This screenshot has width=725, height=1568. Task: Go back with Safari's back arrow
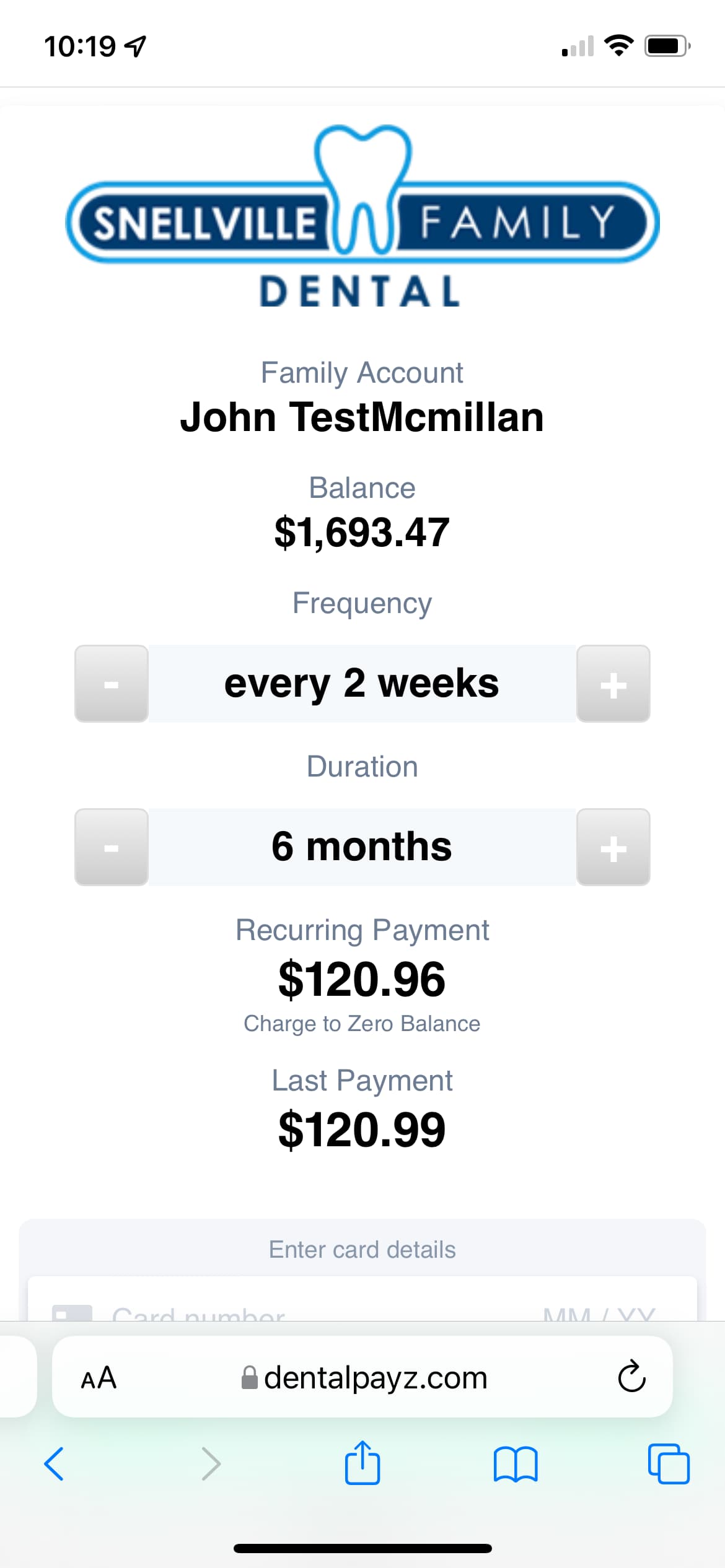(54, 1464)
